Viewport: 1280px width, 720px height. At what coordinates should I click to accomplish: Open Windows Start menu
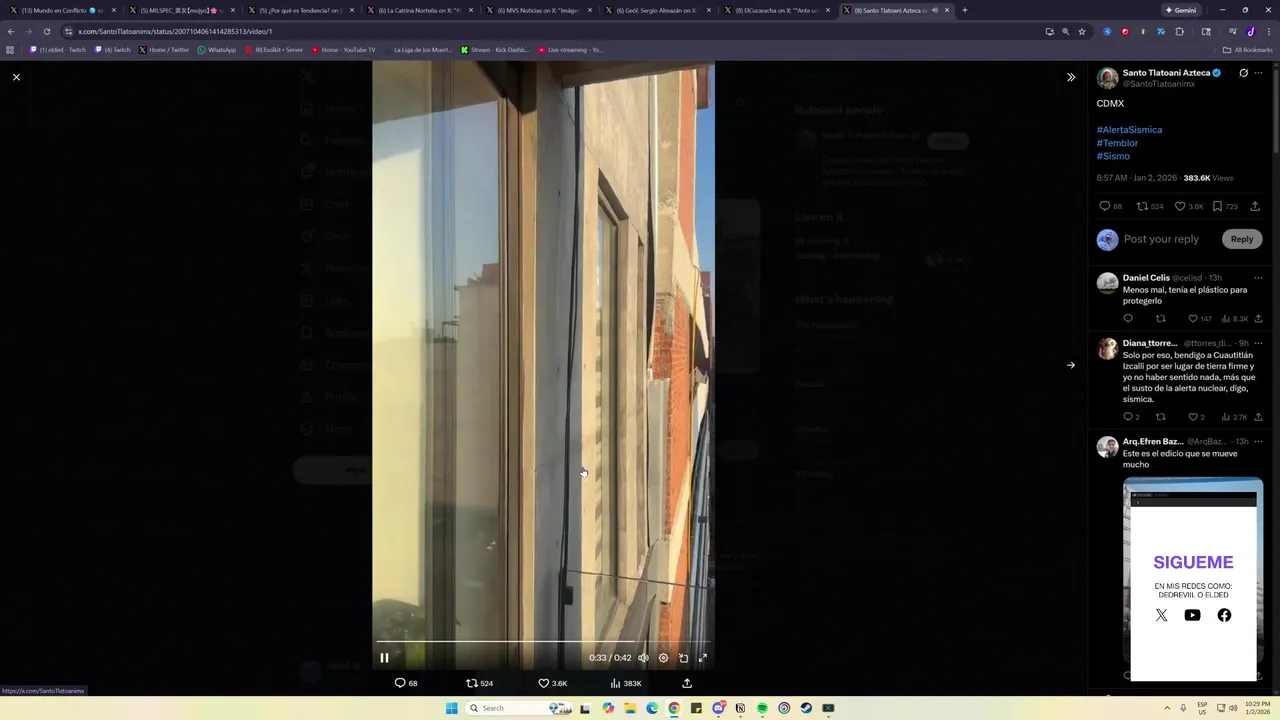(452, 708)
